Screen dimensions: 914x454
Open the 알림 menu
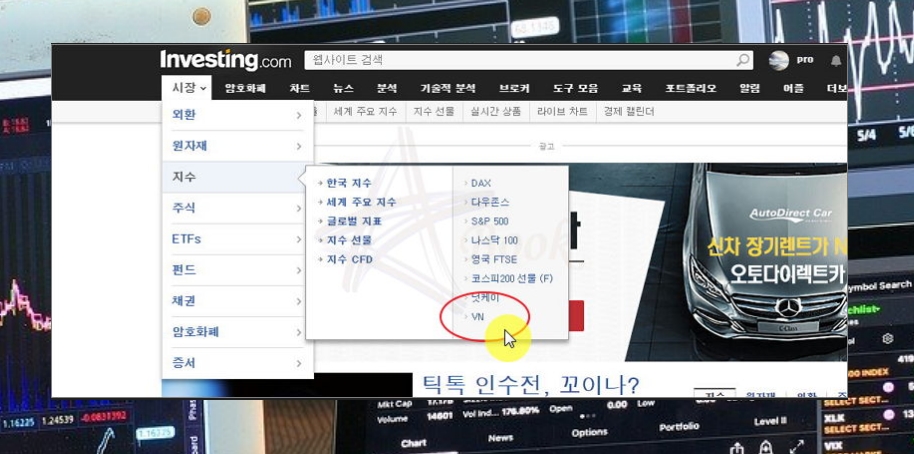[750, 89]
